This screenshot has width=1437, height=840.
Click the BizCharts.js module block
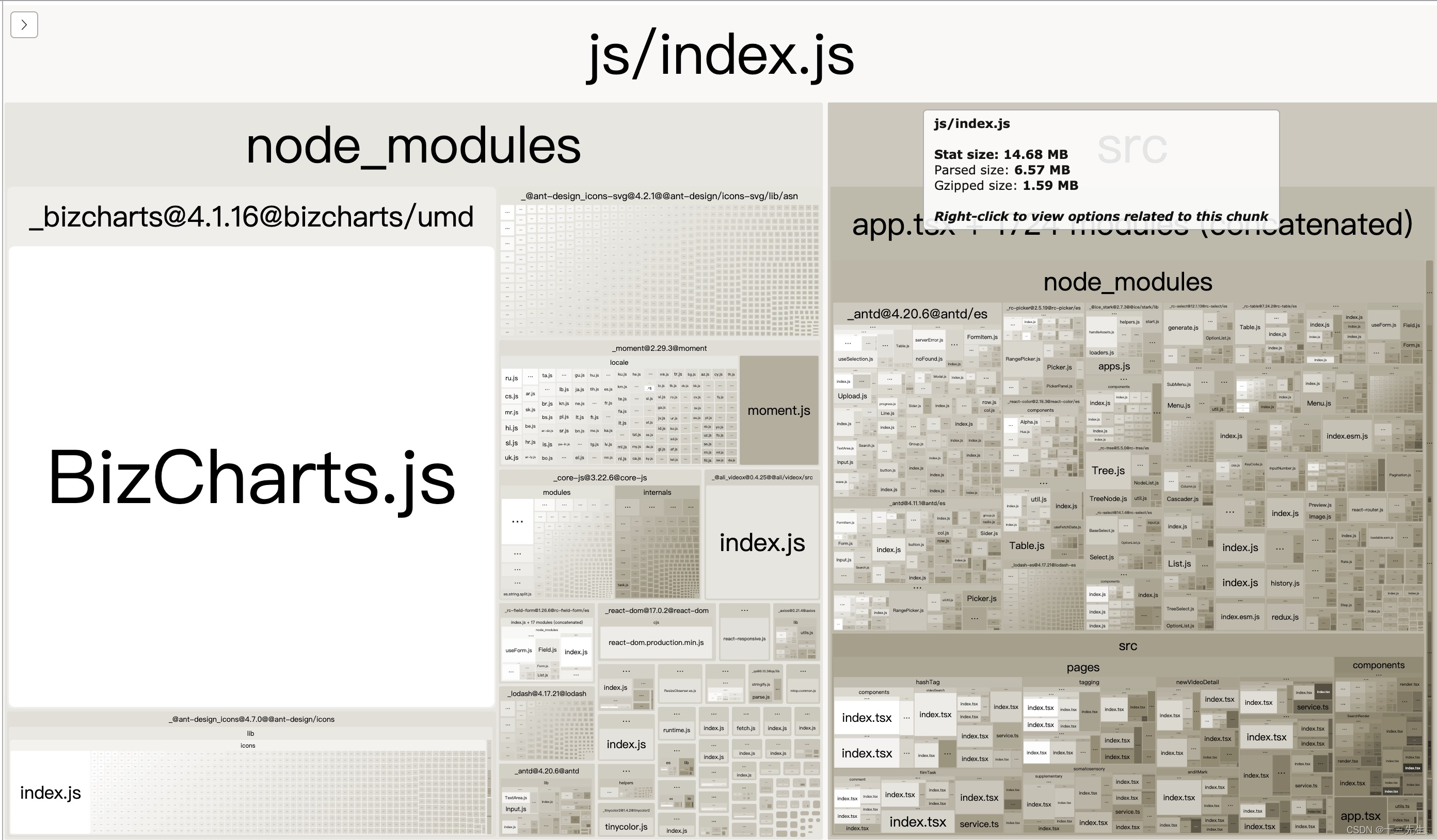pyautogui.click(x=251, y=476)
